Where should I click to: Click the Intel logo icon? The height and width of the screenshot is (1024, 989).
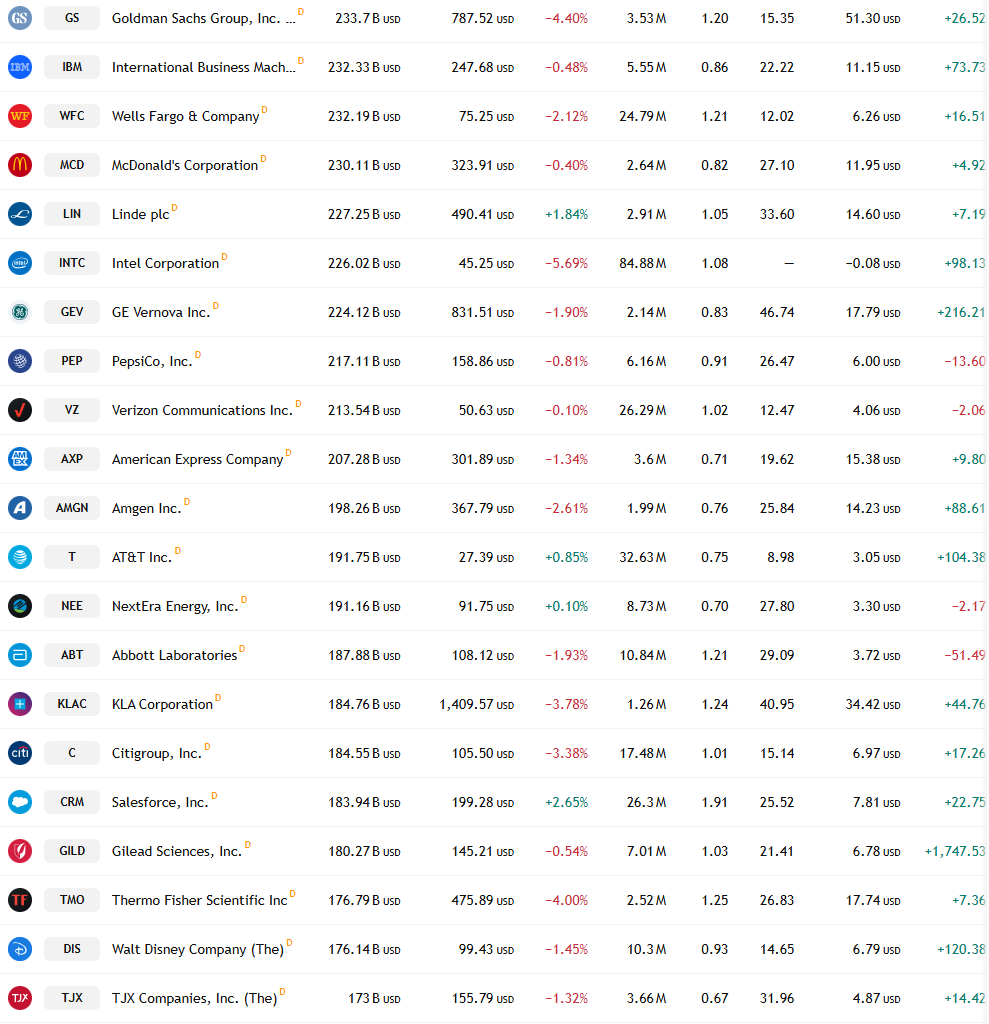(x=20, y=263)
